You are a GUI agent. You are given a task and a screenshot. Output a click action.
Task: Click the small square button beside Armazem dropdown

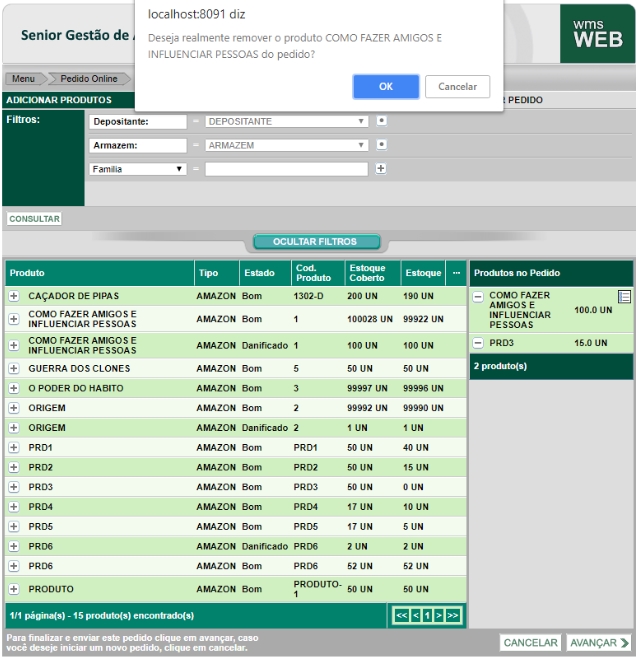pyautogui.click(x=380, y=145)
